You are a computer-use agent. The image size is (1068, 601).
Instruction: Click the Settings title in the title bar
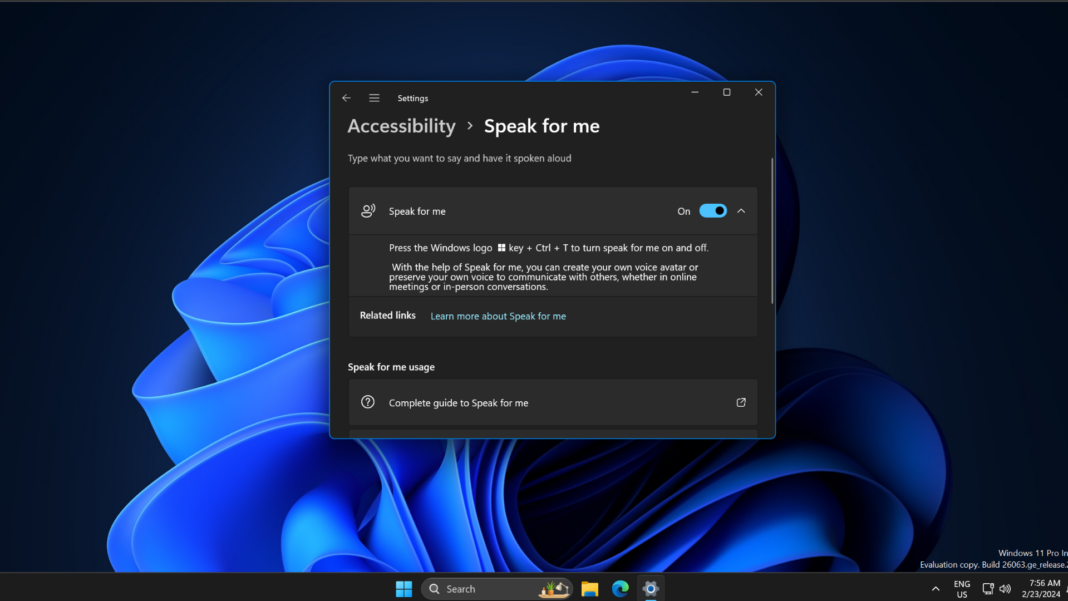412,97
